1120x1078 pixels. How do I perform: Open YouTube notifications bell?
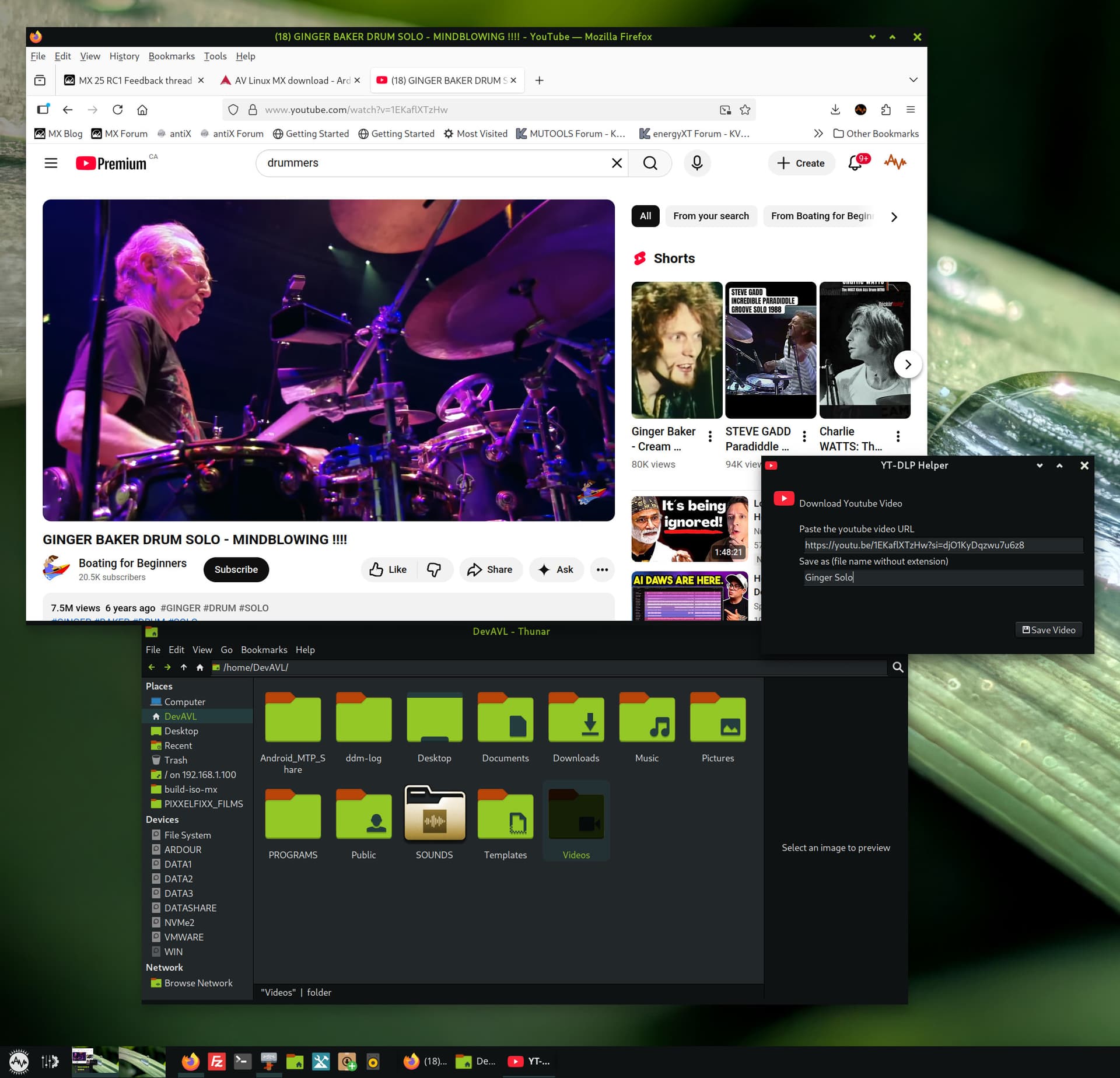tap(855, 163)
